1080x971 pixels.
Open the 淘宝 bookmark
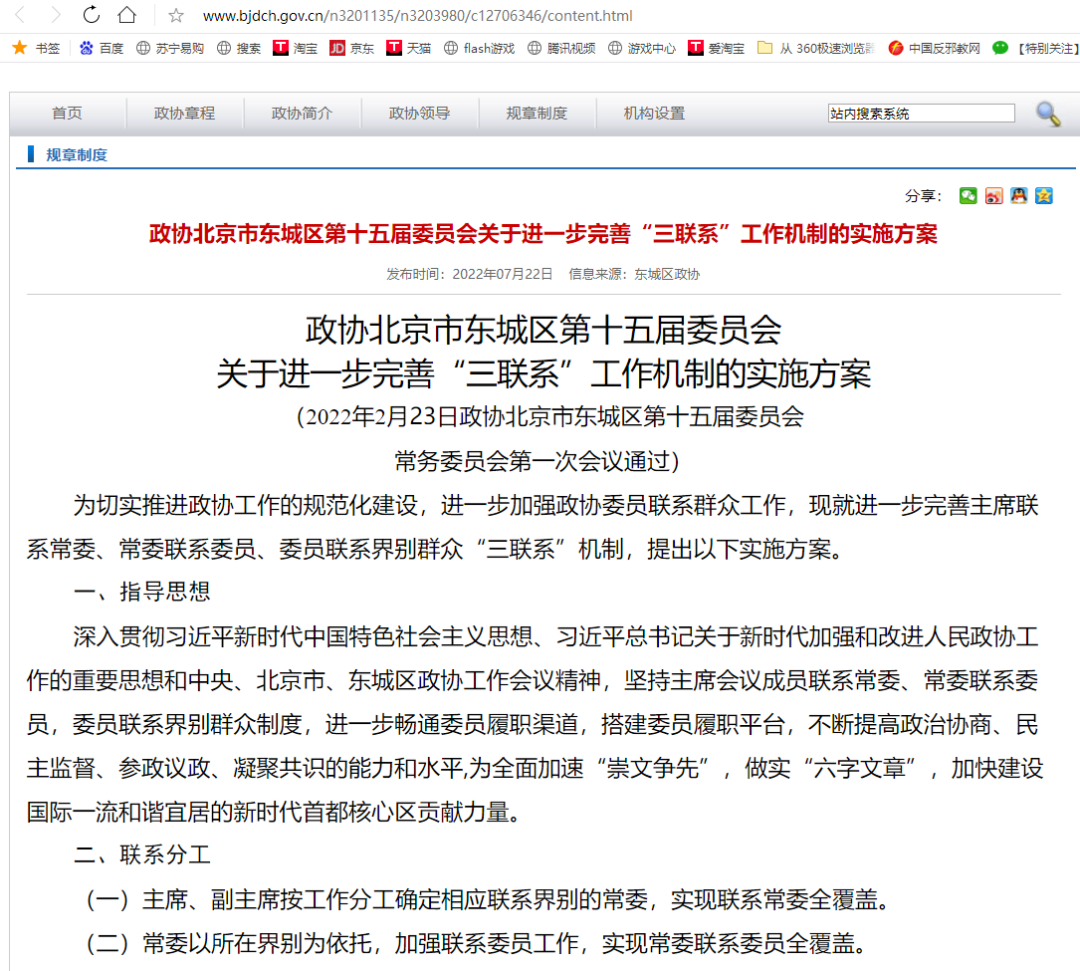pyautogui.click(x=295, y=48)
